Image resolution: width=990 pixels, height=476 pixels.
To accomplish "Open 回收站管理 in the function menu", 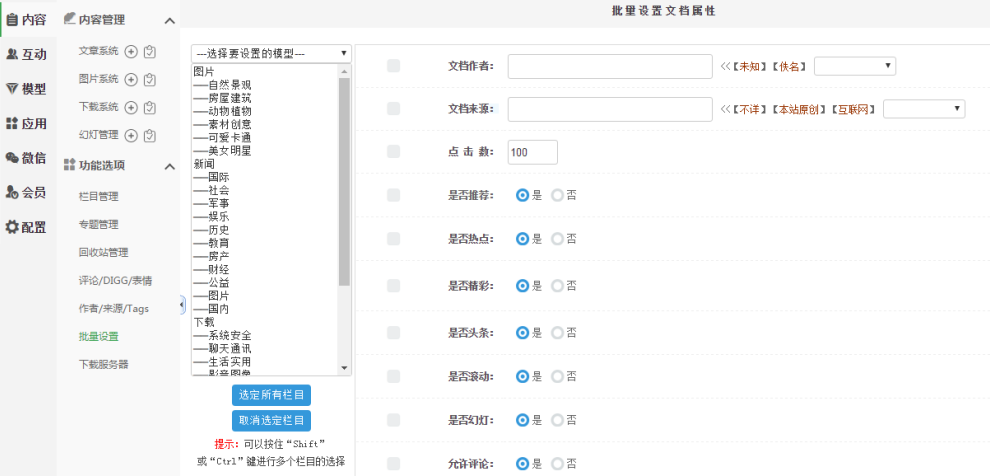I will pos(103,253).
